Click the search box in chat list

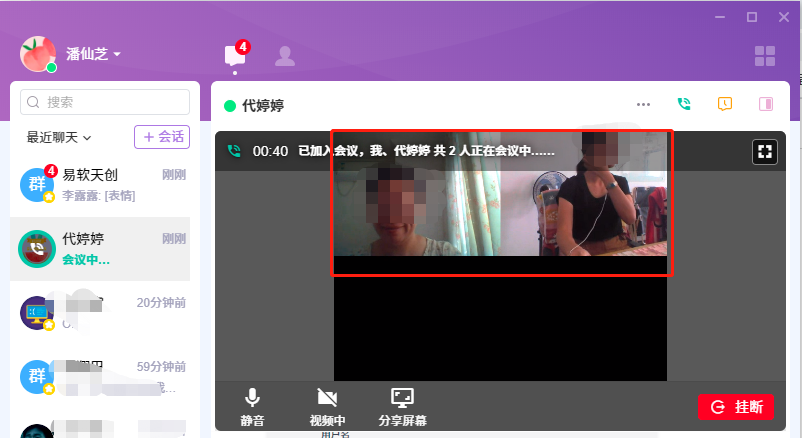pos(105,102)
